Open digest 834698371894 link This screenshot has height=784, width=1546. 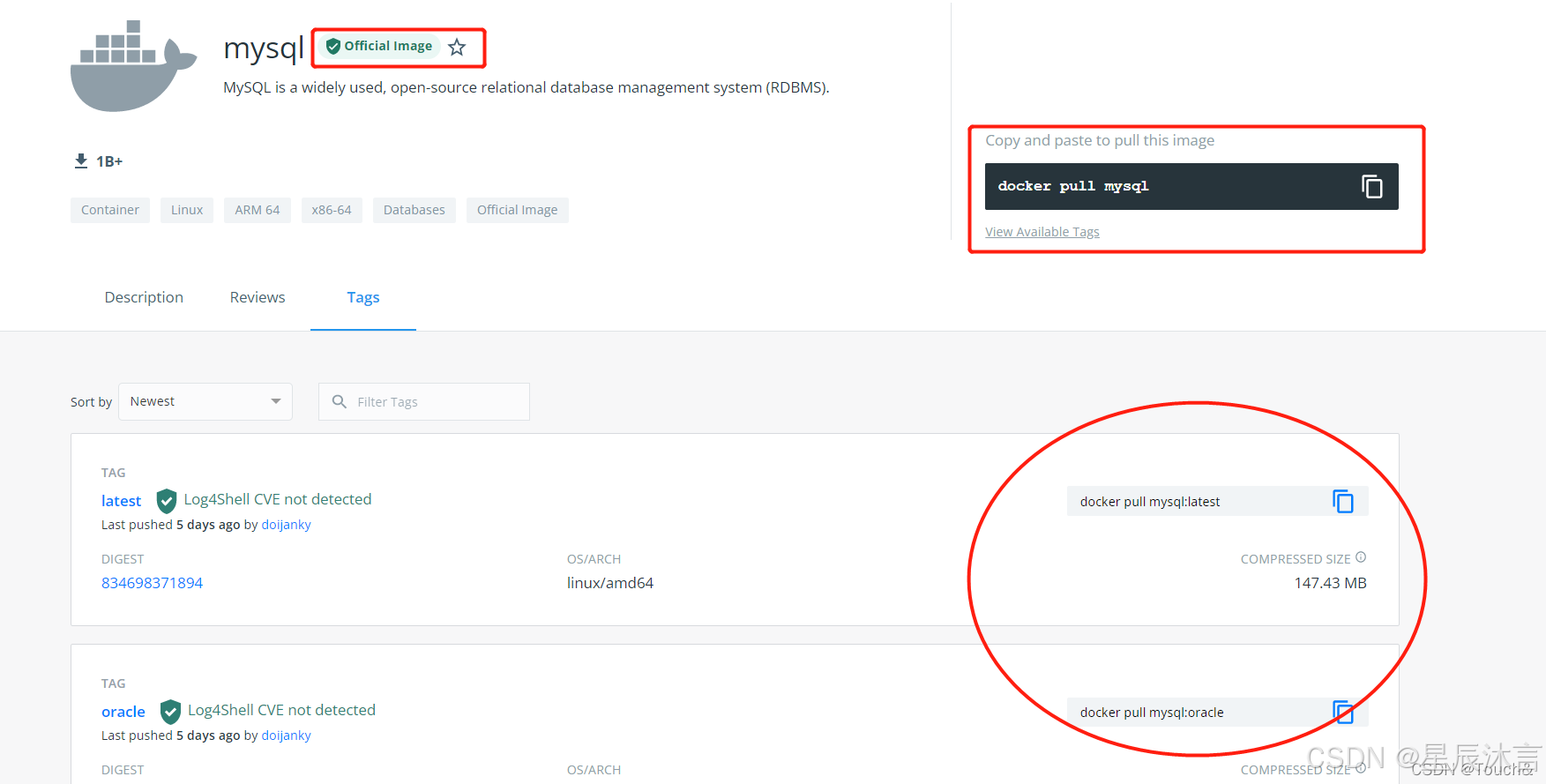point(152,583)
